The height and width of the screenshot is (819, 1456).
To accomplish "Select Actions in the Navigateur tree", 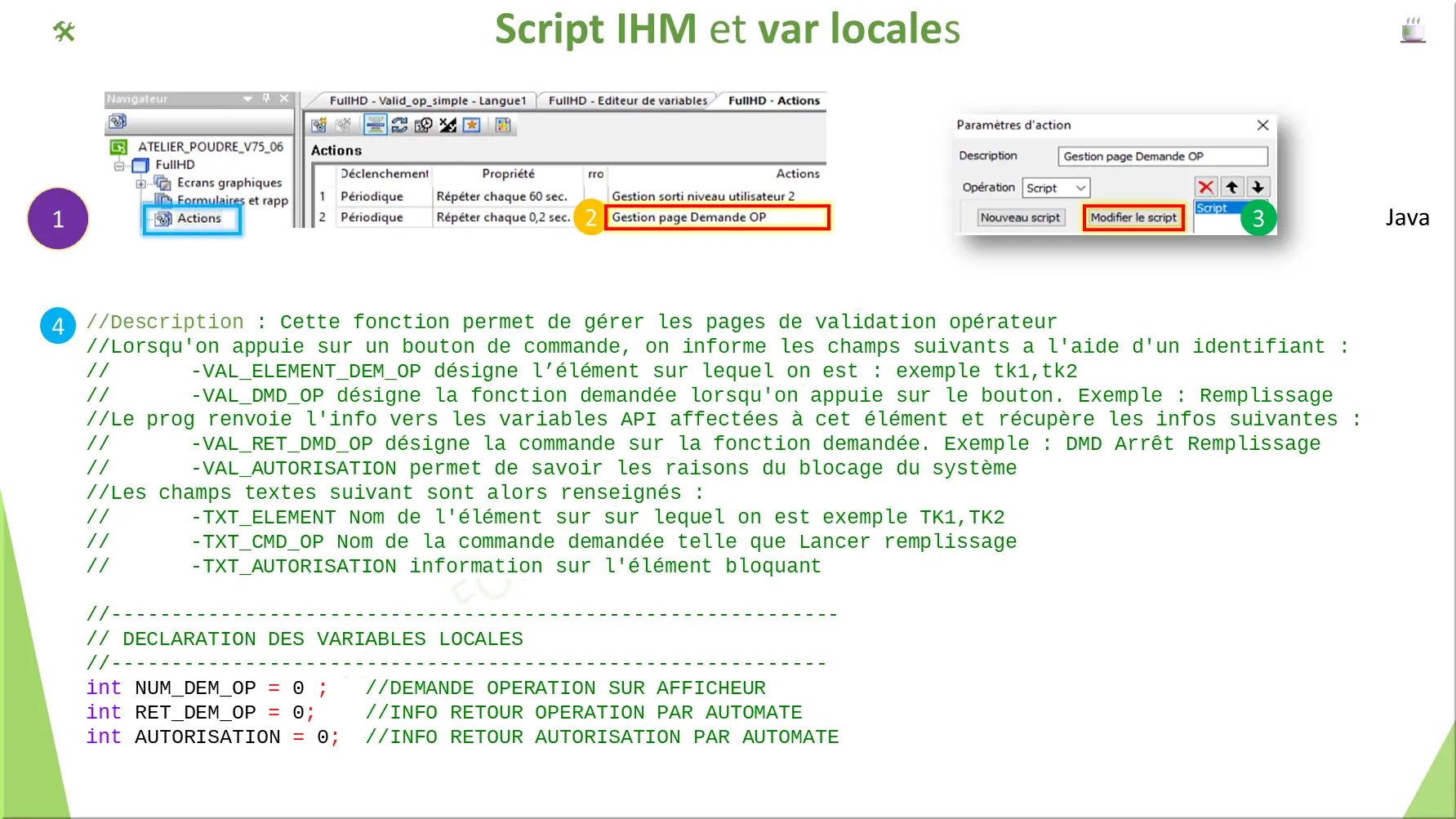I will pos(198,219).
